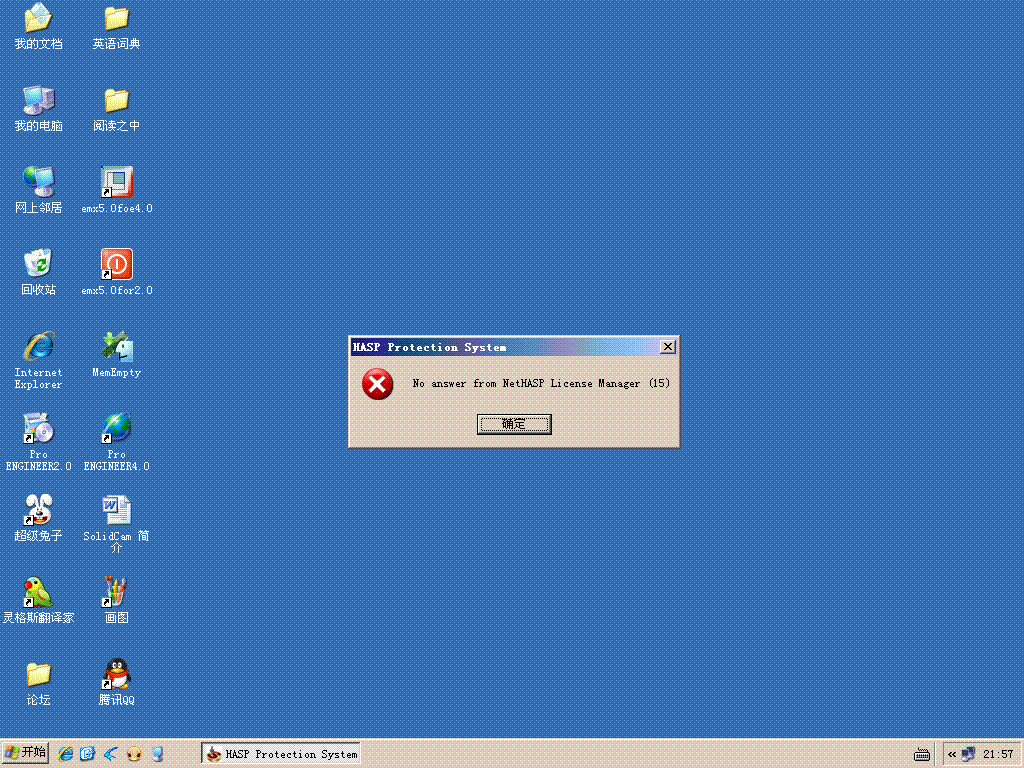
Task: Expand hidden tray icons chevron
Action: coord(952,754)
